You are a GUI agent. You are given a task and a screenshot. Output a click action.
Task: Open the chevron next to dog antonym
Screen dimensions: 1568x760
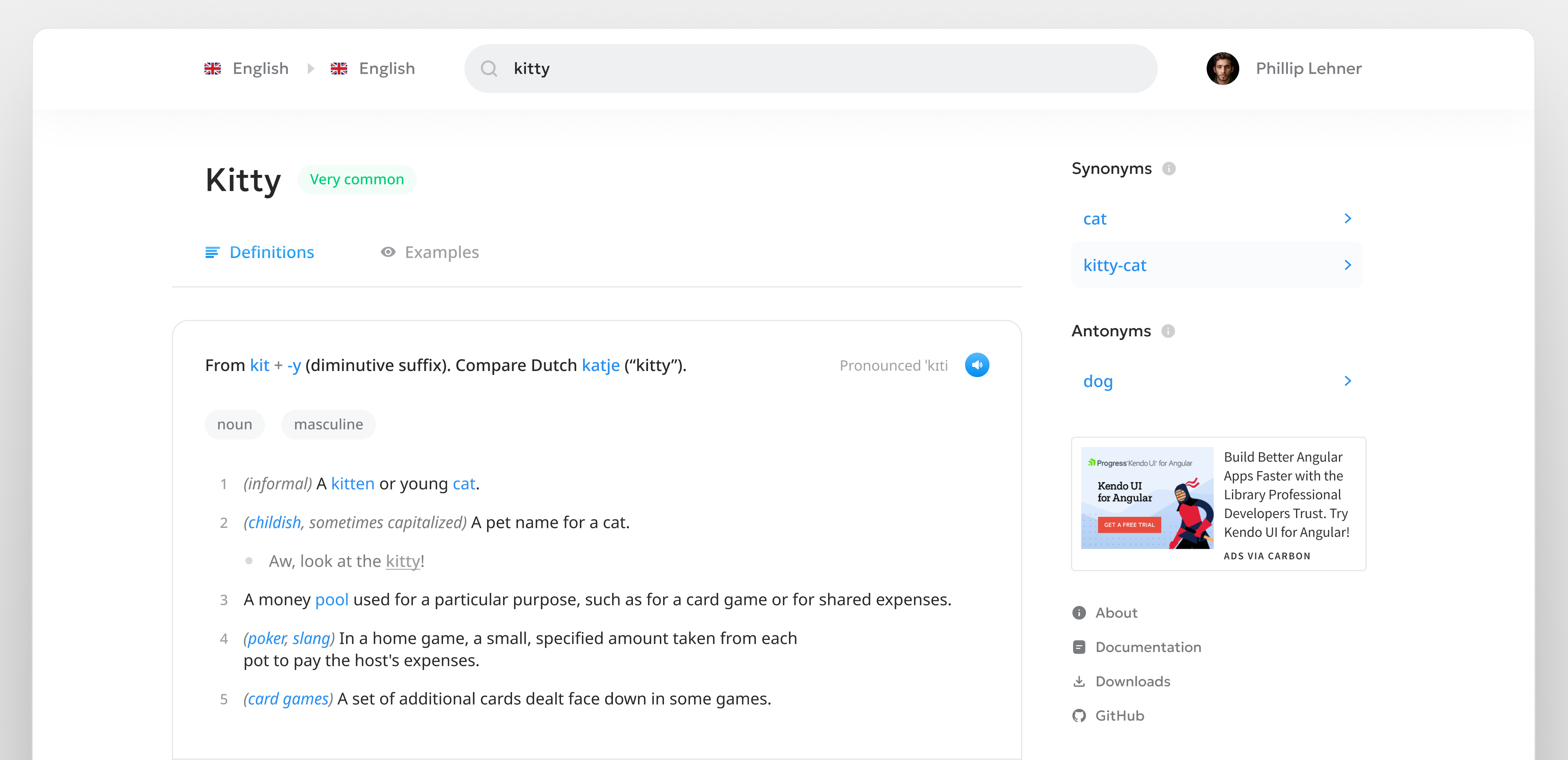point(1347,380)
